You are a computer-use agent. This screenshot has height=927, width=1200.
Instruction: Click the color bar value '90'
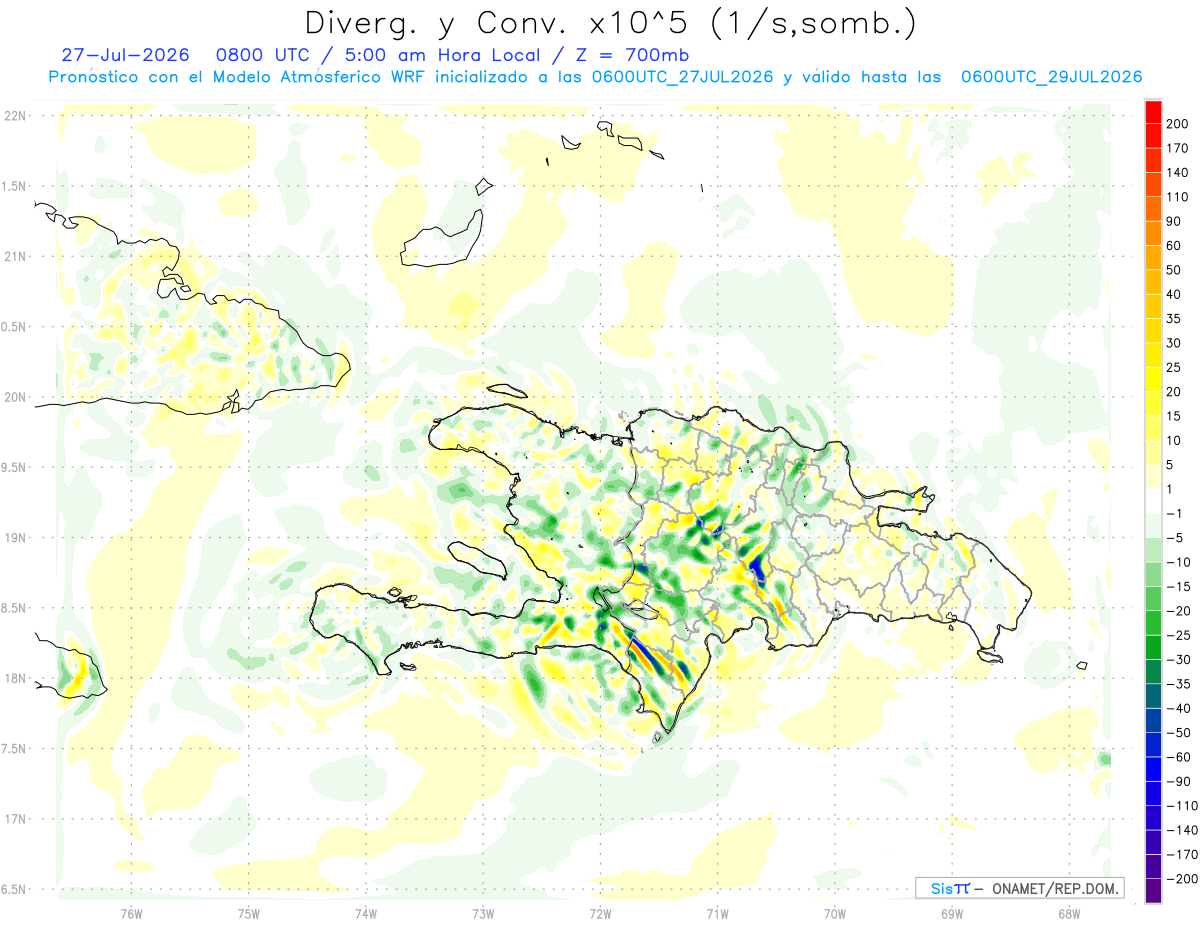tap(1174, 221)
